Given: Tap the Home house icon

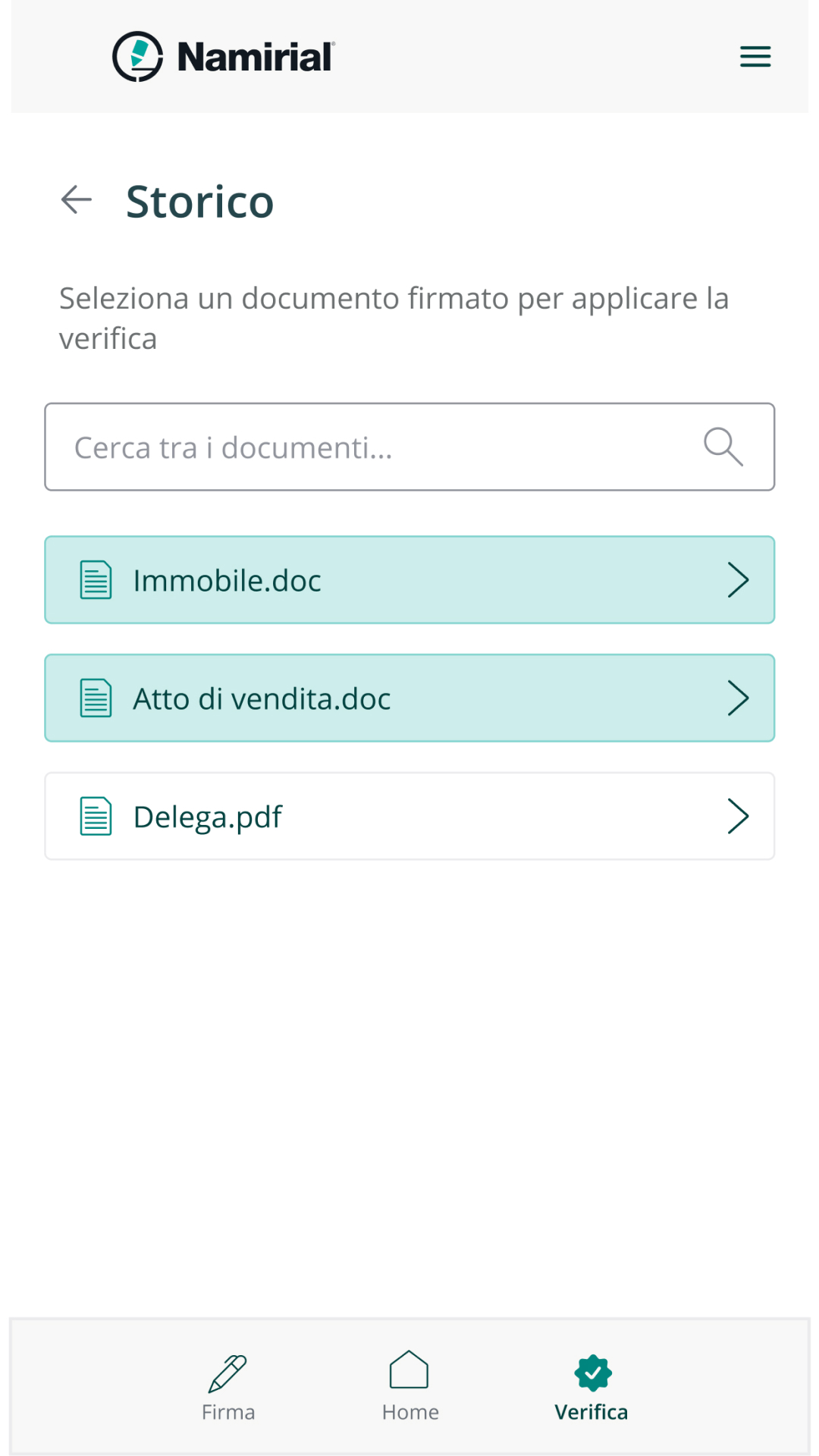Looking at the screenshot, I should click(409, 1370).
